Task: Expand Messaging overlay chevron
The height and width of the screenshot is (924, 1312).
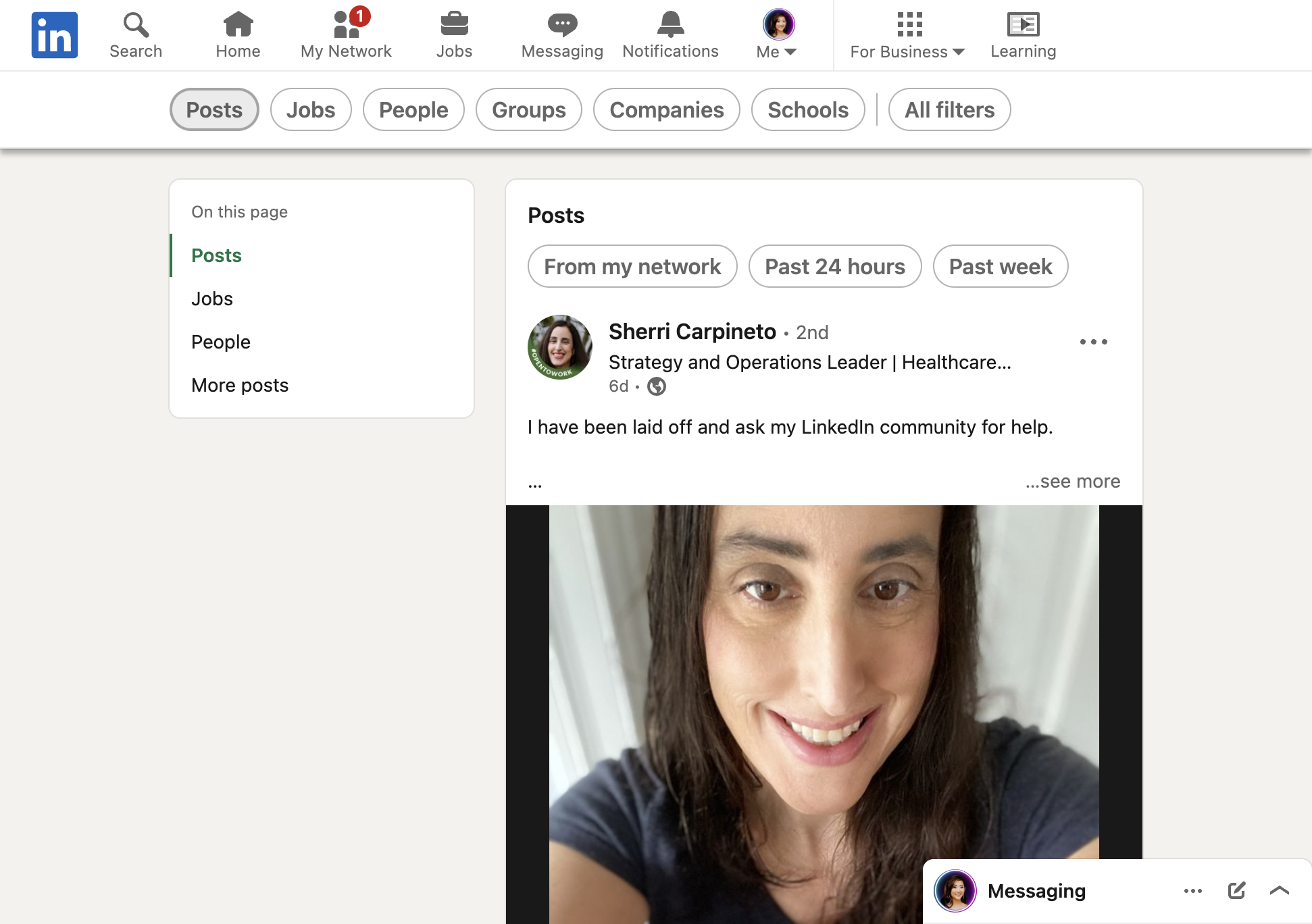Action: (1280, 891)
